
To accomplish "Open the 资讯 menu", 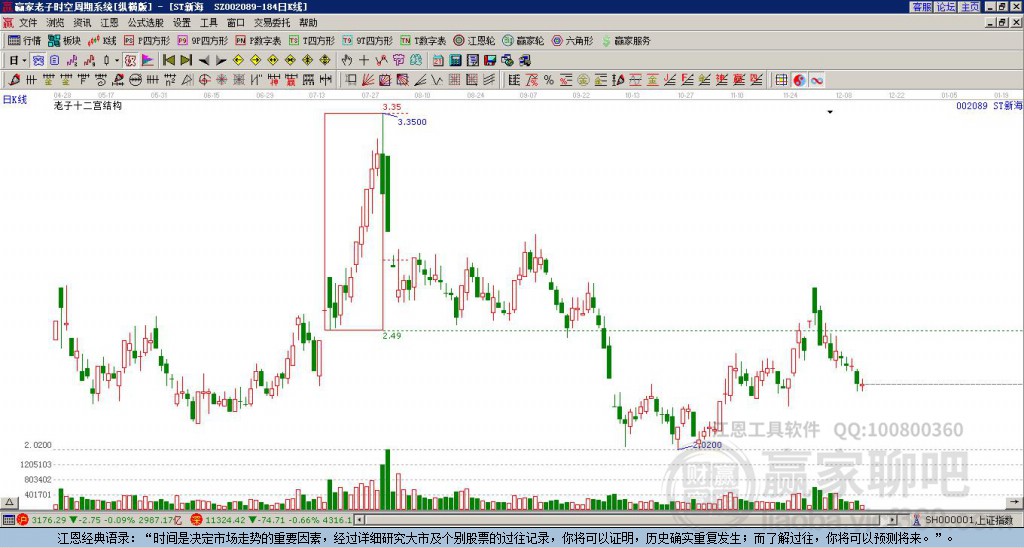I will pos(82,23).
